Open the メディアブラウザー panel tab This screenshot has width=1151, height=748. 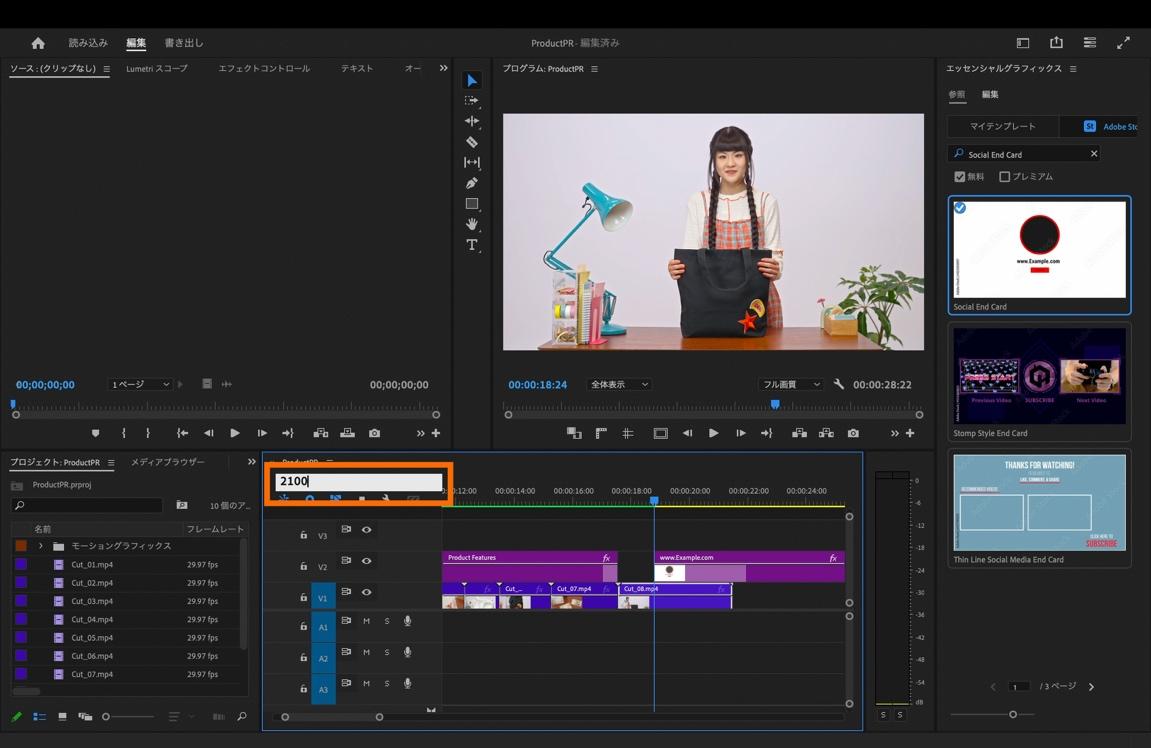(167, 462)
